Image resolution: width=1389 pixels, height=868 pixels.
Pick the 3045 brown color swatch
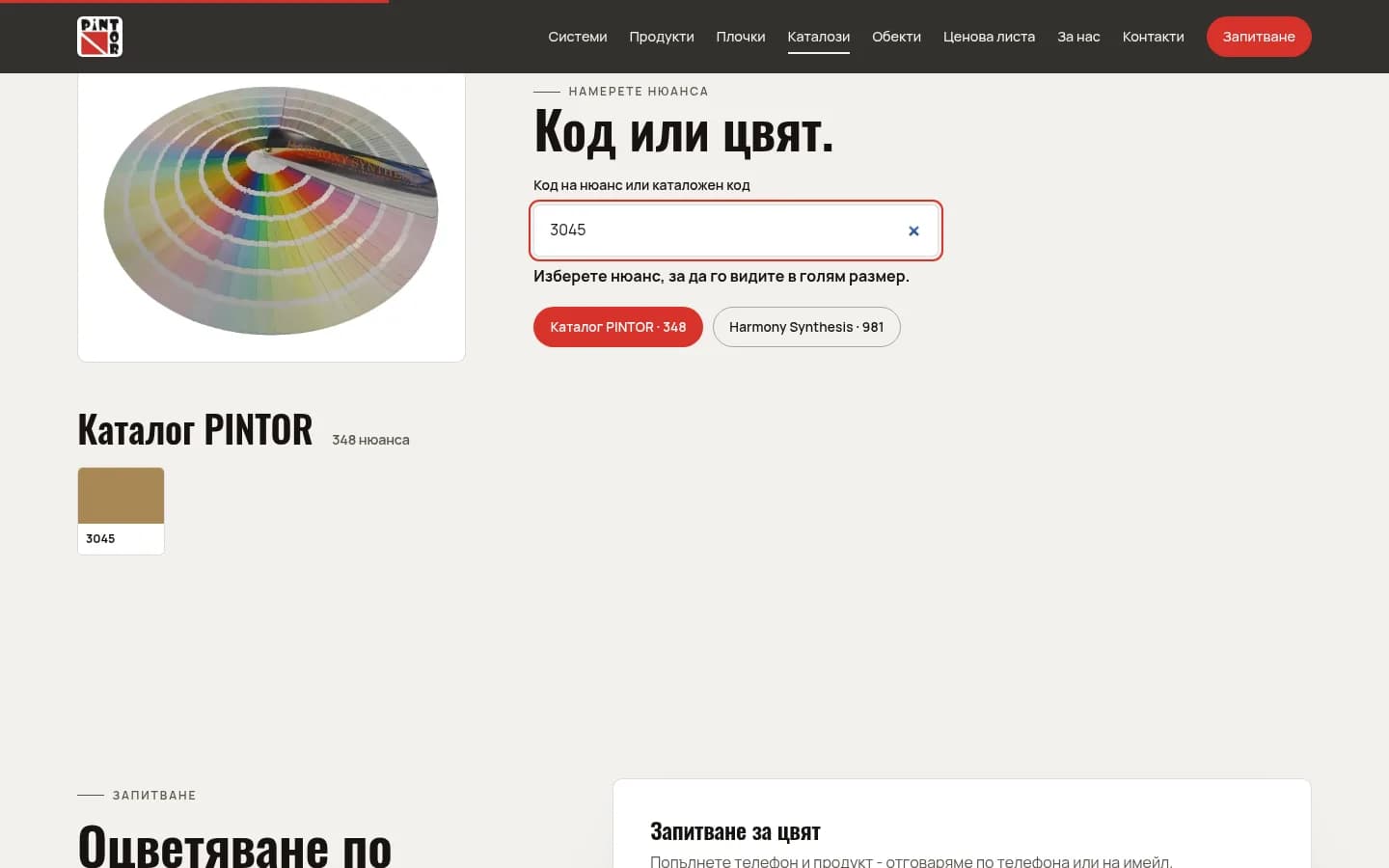(121, 496)
